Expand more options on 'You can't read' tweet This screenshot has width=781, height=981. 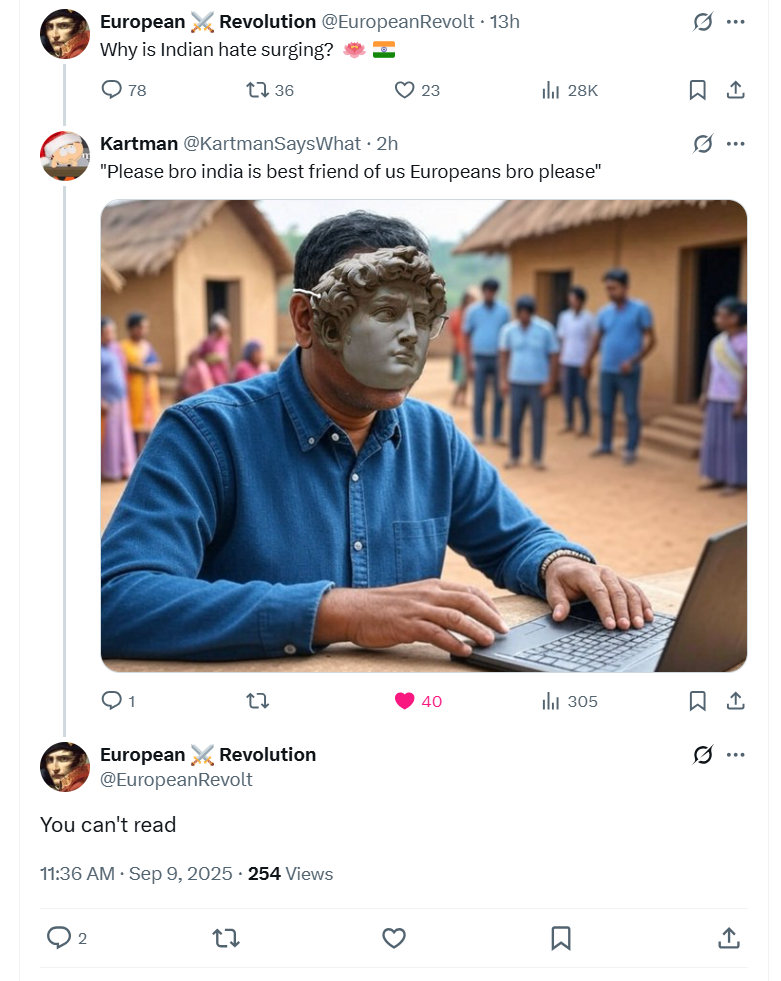tap(735, 755)
